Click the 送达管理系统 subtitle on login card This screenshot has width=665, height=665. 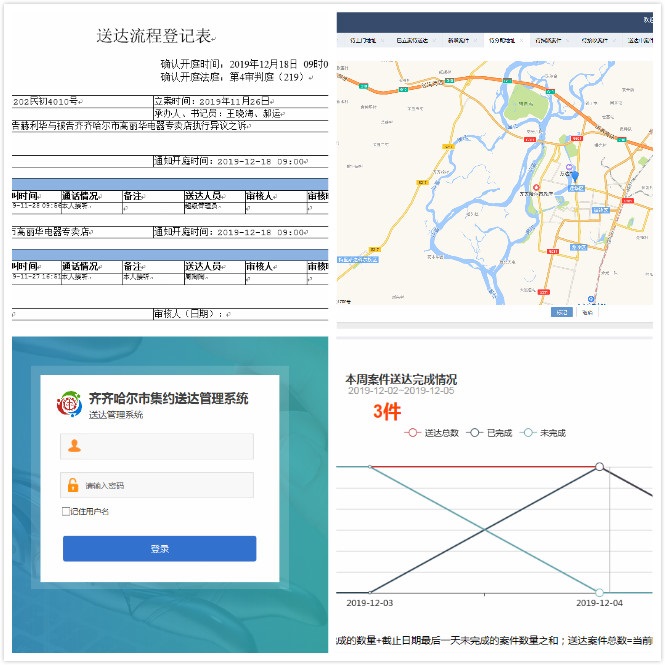point(116,415)
